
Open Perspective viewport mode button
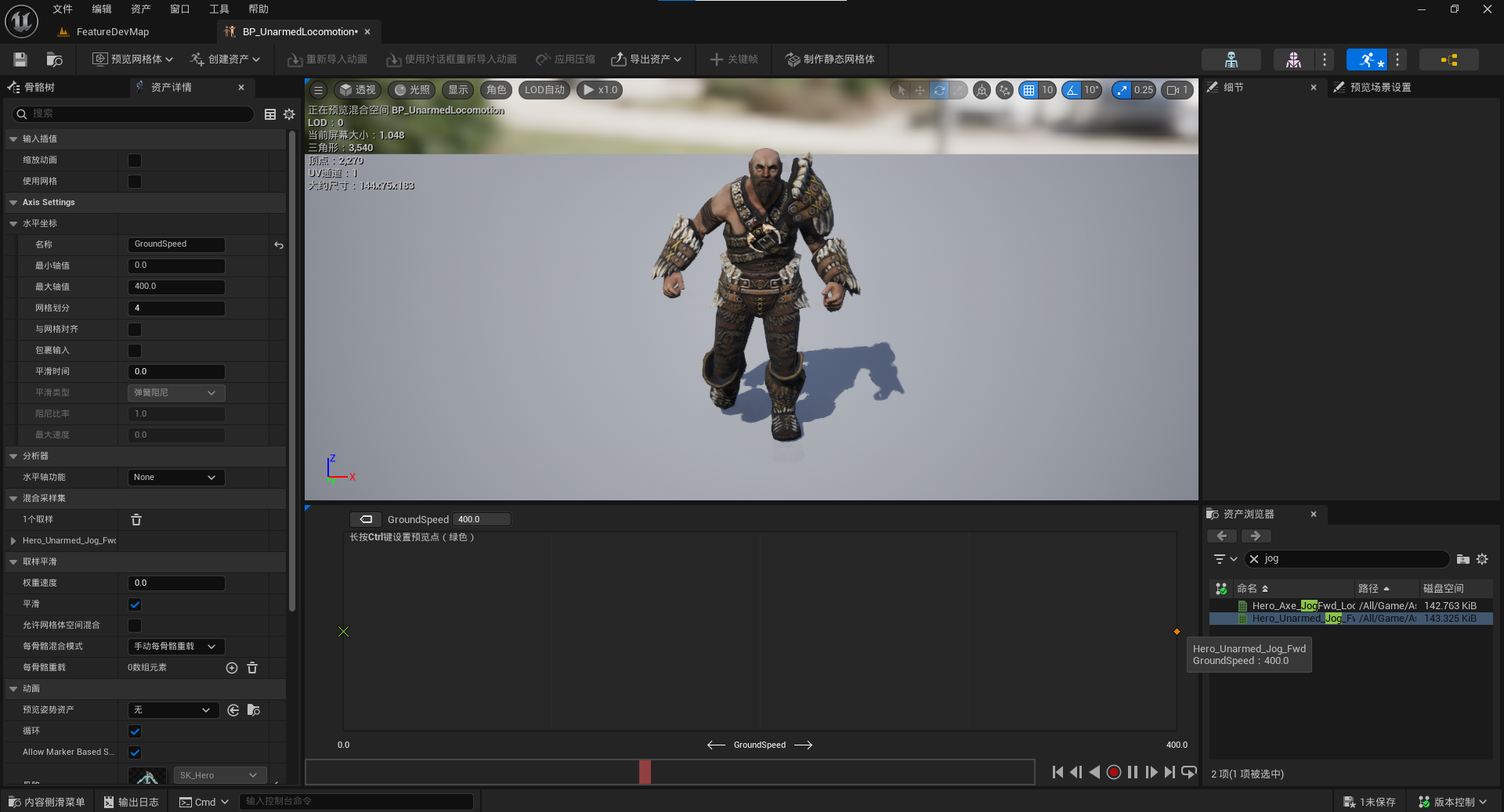357,90
